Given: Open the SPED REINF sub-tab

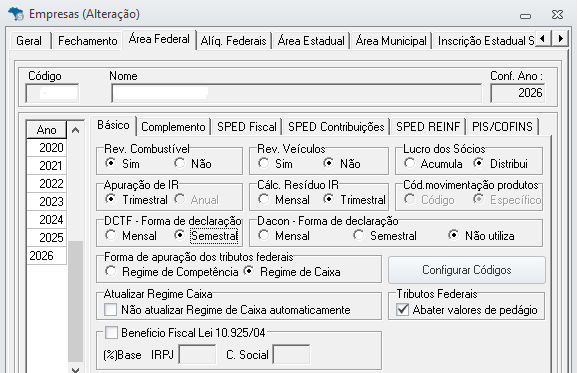Looking at the screenshot, I should [428, 127].
